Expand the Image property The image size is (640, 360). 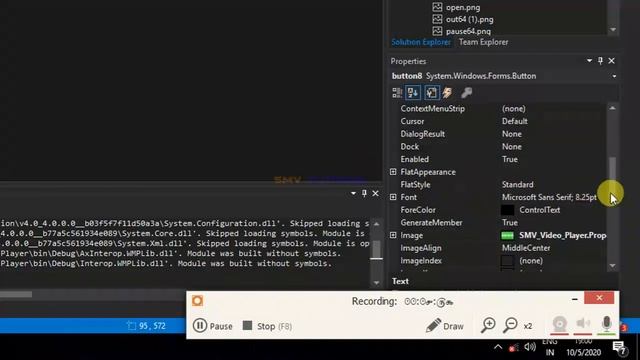coord(393,235)
